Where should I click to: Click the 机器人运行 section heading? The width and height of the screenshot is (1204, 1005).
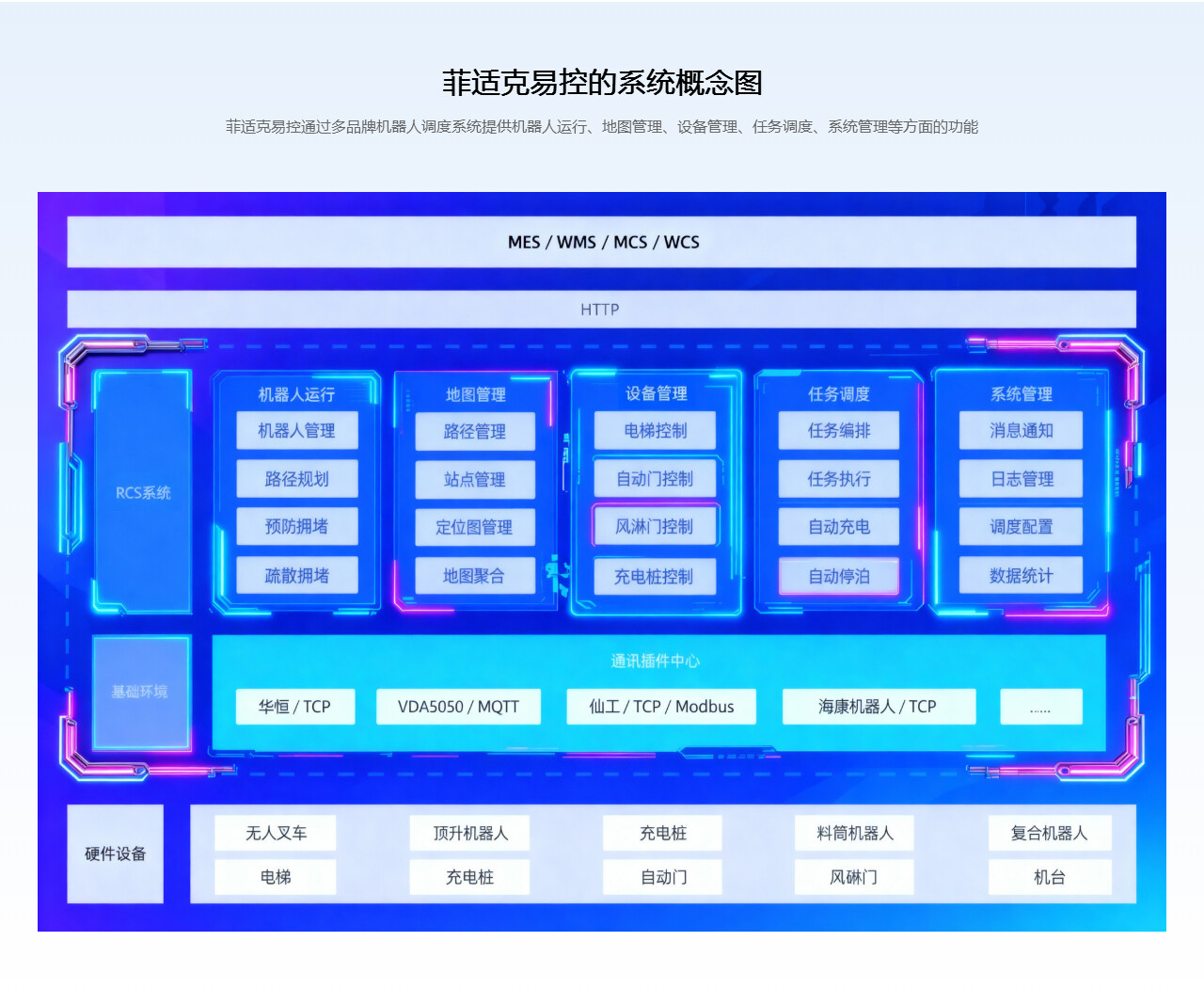click(296, 394)
